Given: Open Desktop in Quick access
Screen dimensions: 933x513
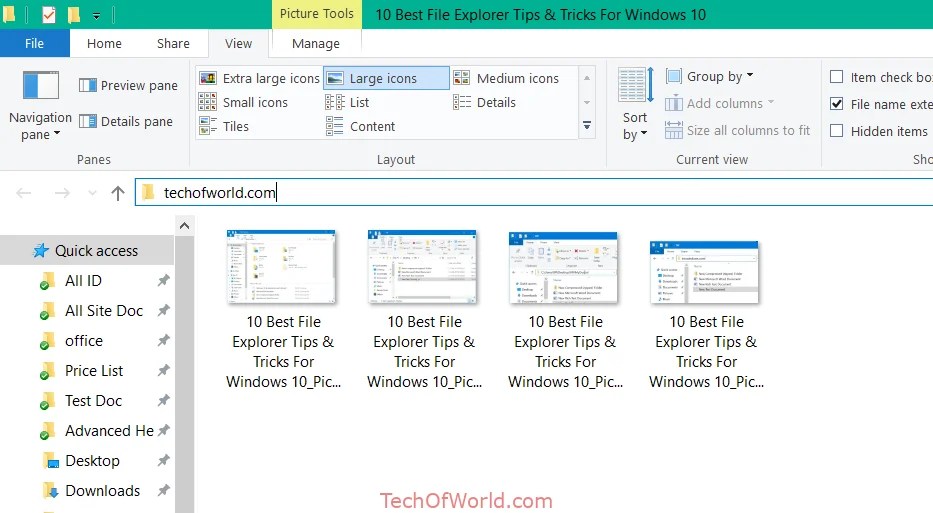Looking at the screenshot, I should pos(92,461).
